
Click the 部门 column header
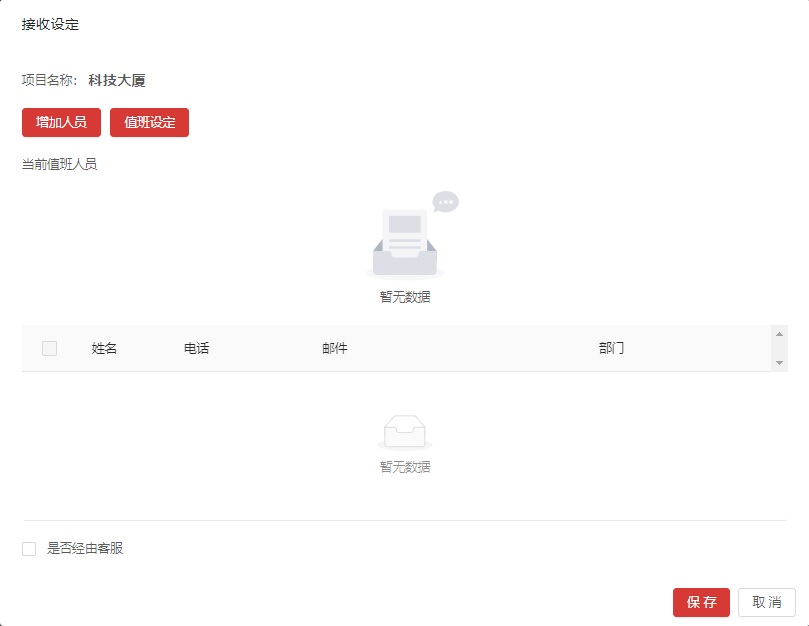(x=612, y=349)
